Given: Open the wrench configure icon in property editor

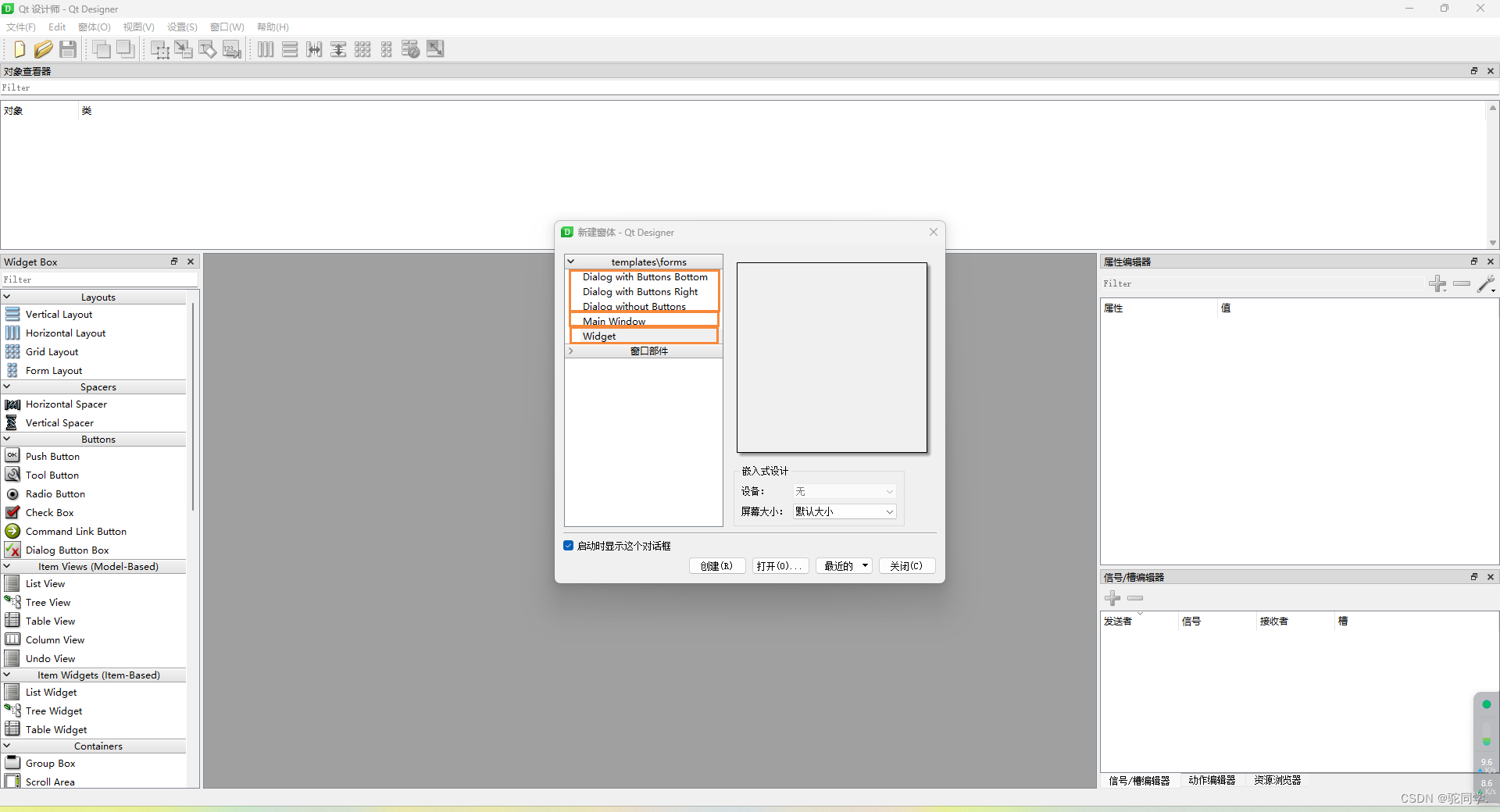Looking at the screenshot, I should 1486,283.
